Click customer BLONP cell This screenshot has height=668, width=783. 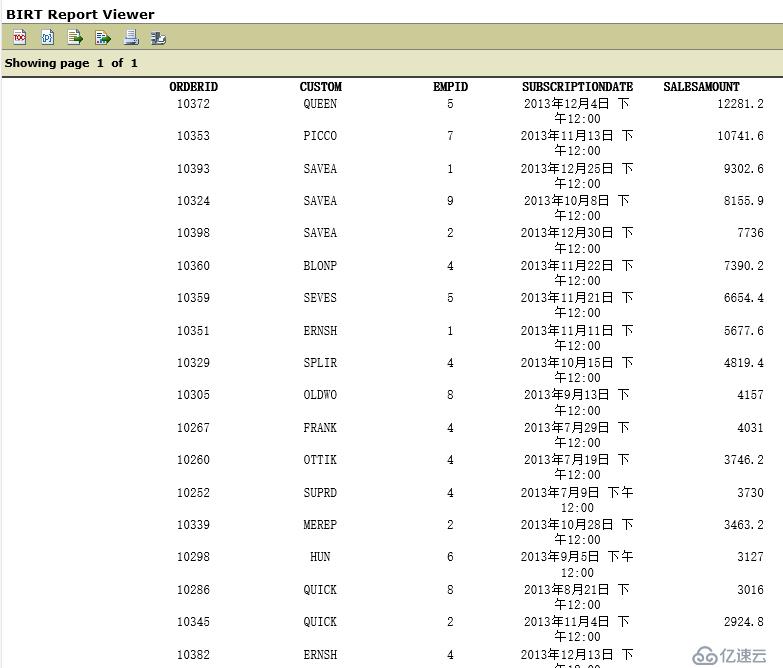pyautogui.click(x=320, y=266)
